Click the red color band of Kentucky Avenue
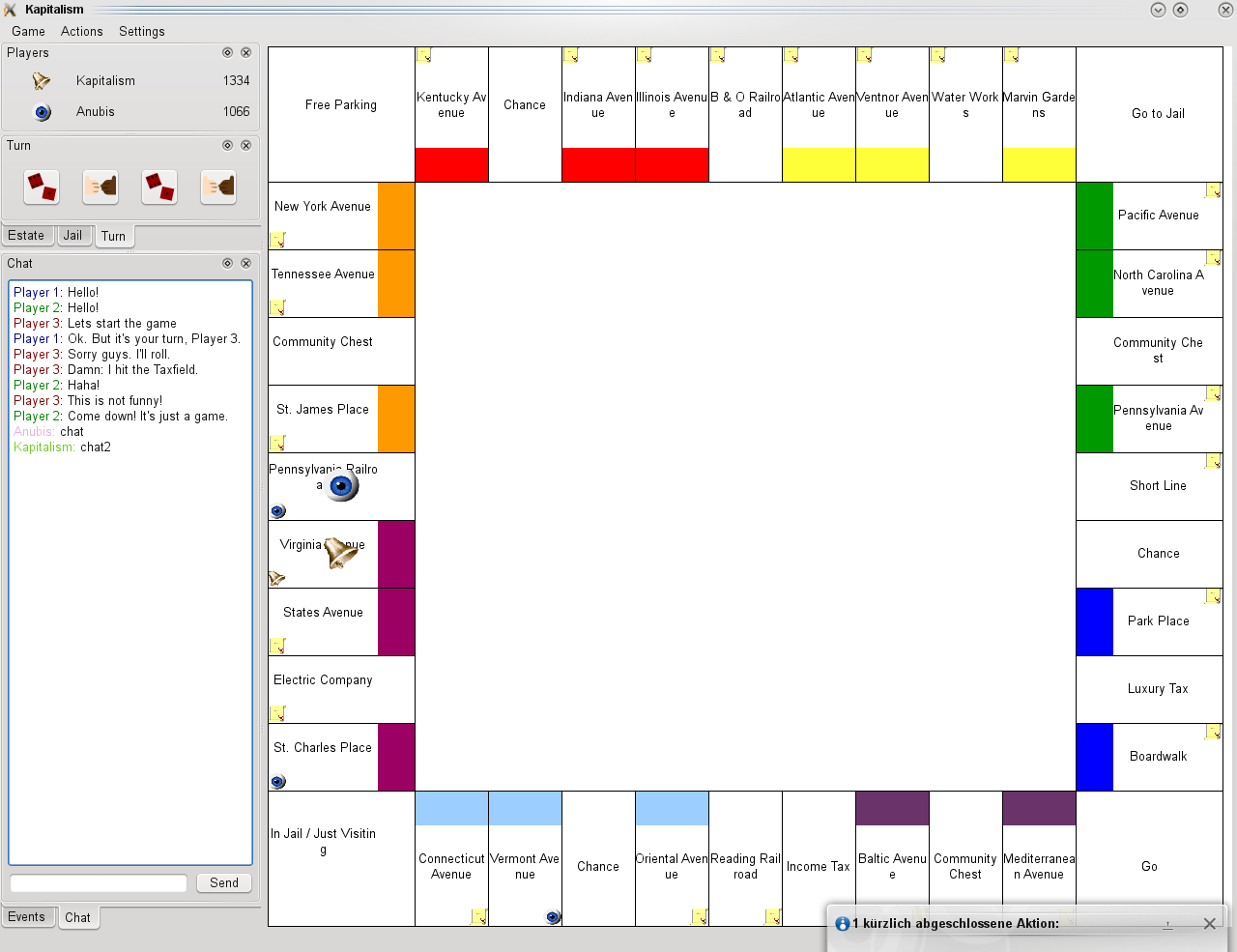 (x=451, y=165)
